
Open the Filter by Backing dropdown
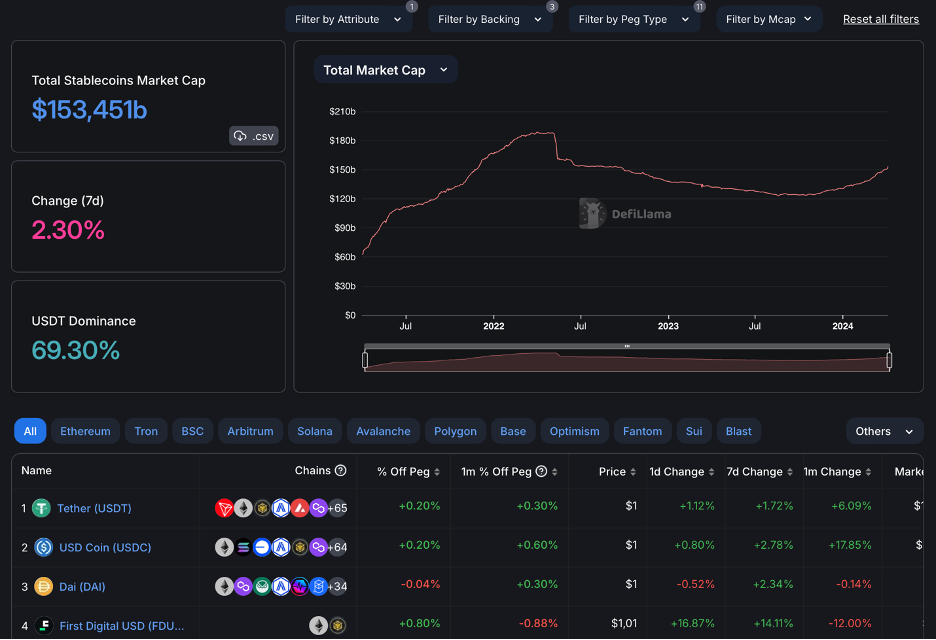click(490, 19)
